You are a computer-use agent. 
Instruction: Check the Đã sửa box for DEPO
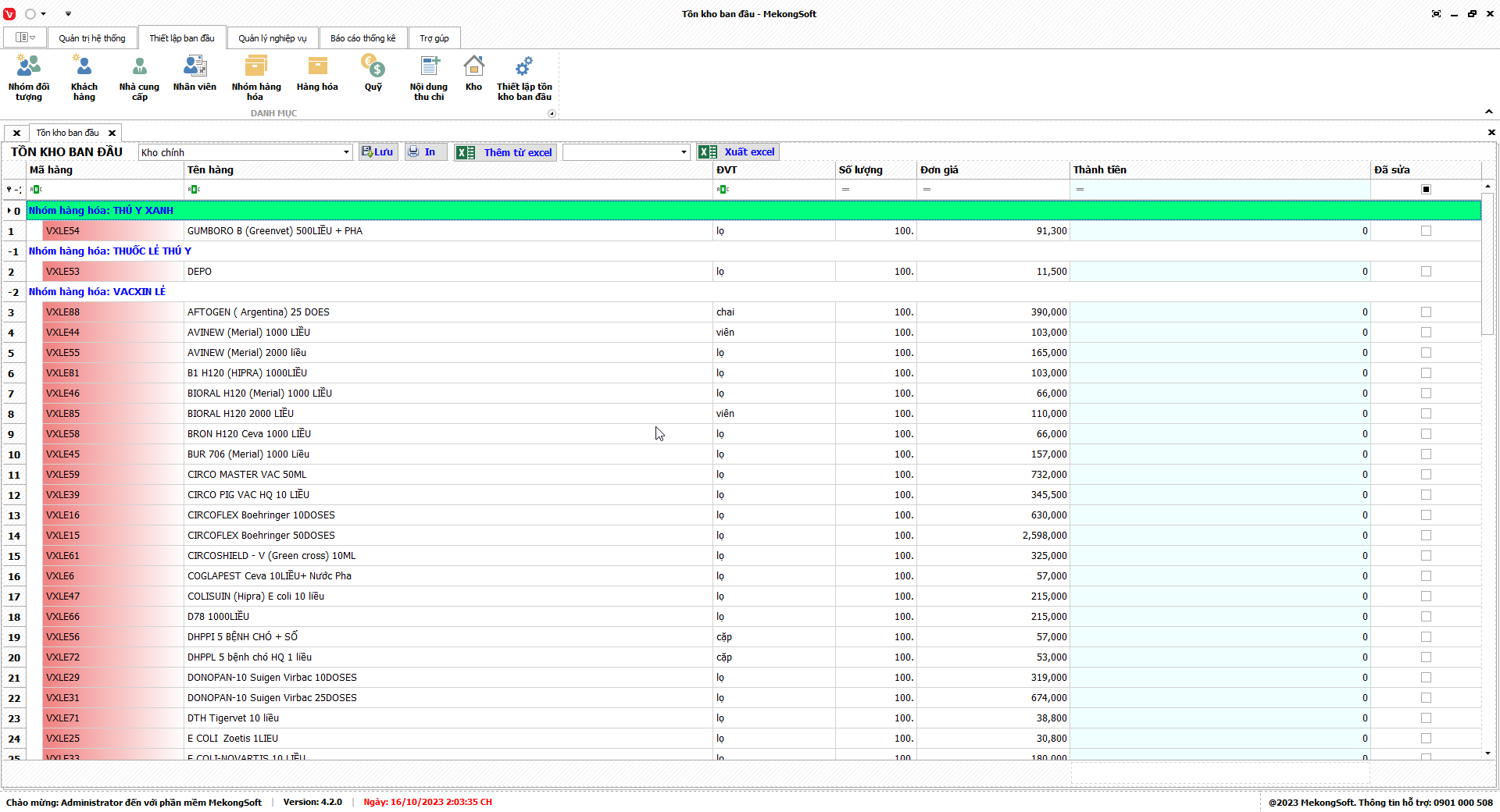(x=1426, y=272)
